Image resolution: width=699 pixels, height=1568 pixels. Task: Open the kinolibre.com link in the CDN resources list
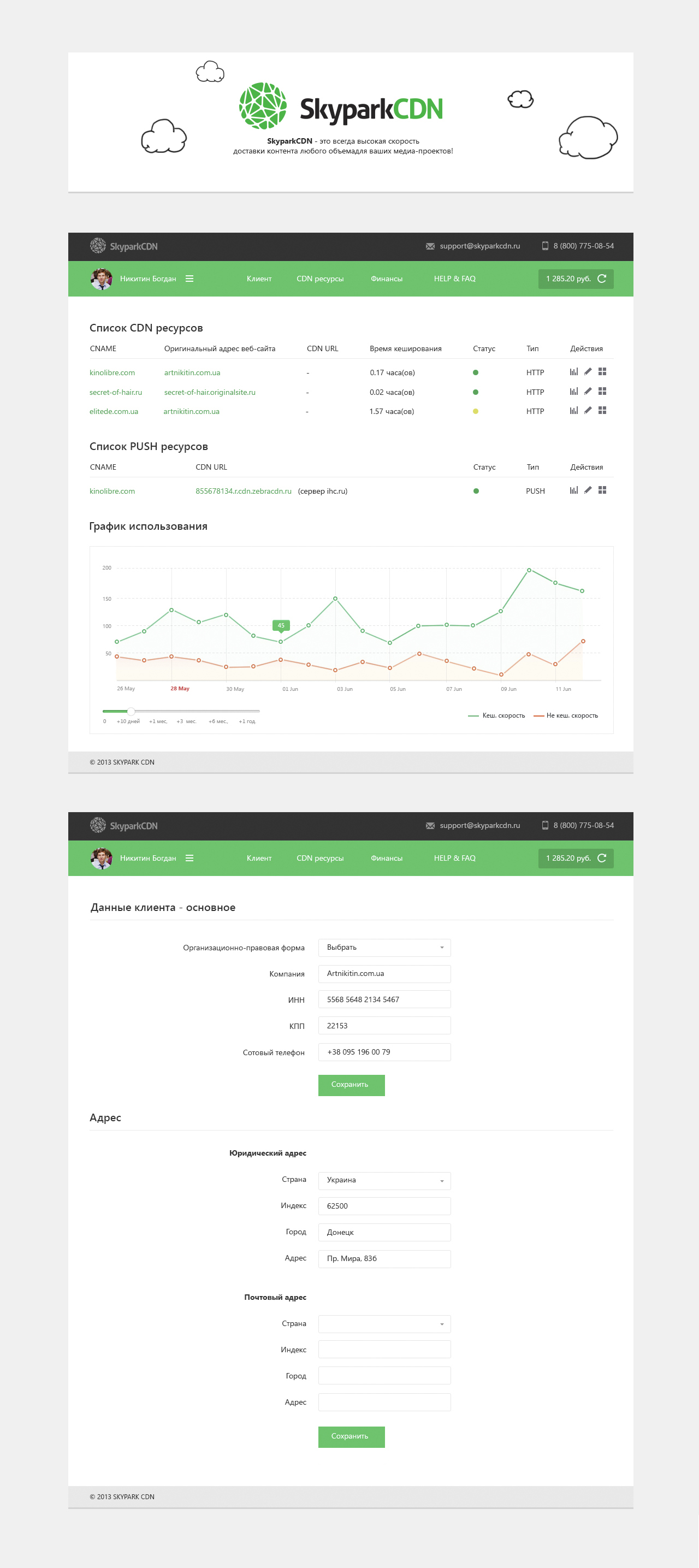(112, 372)
